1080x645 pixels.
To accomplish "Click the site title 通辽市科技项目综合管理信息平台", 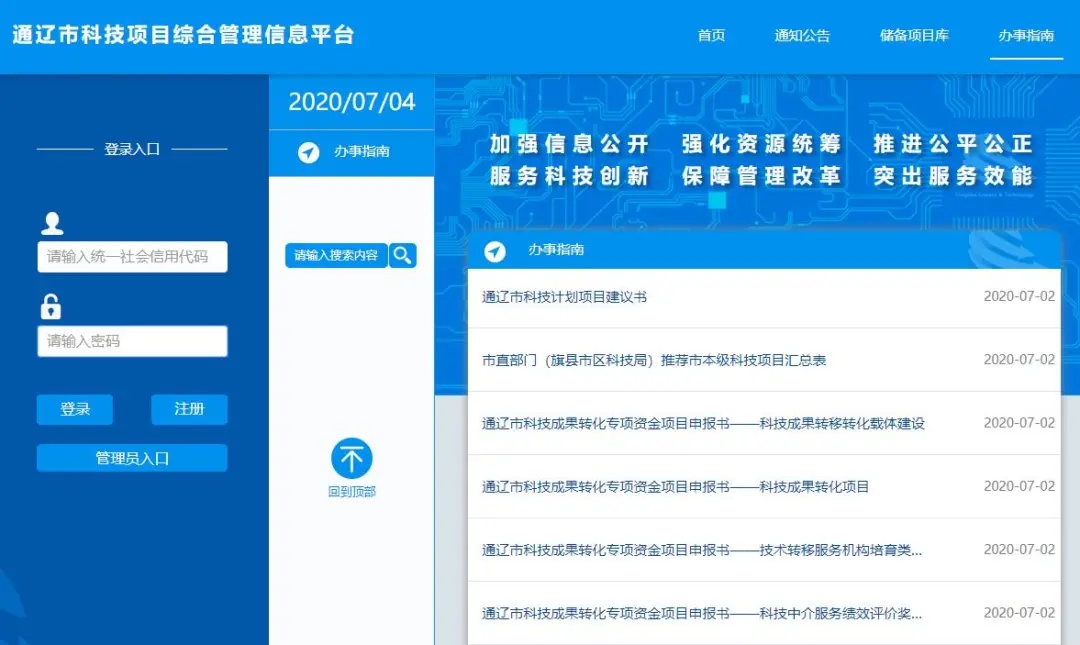I will point(183,35).
